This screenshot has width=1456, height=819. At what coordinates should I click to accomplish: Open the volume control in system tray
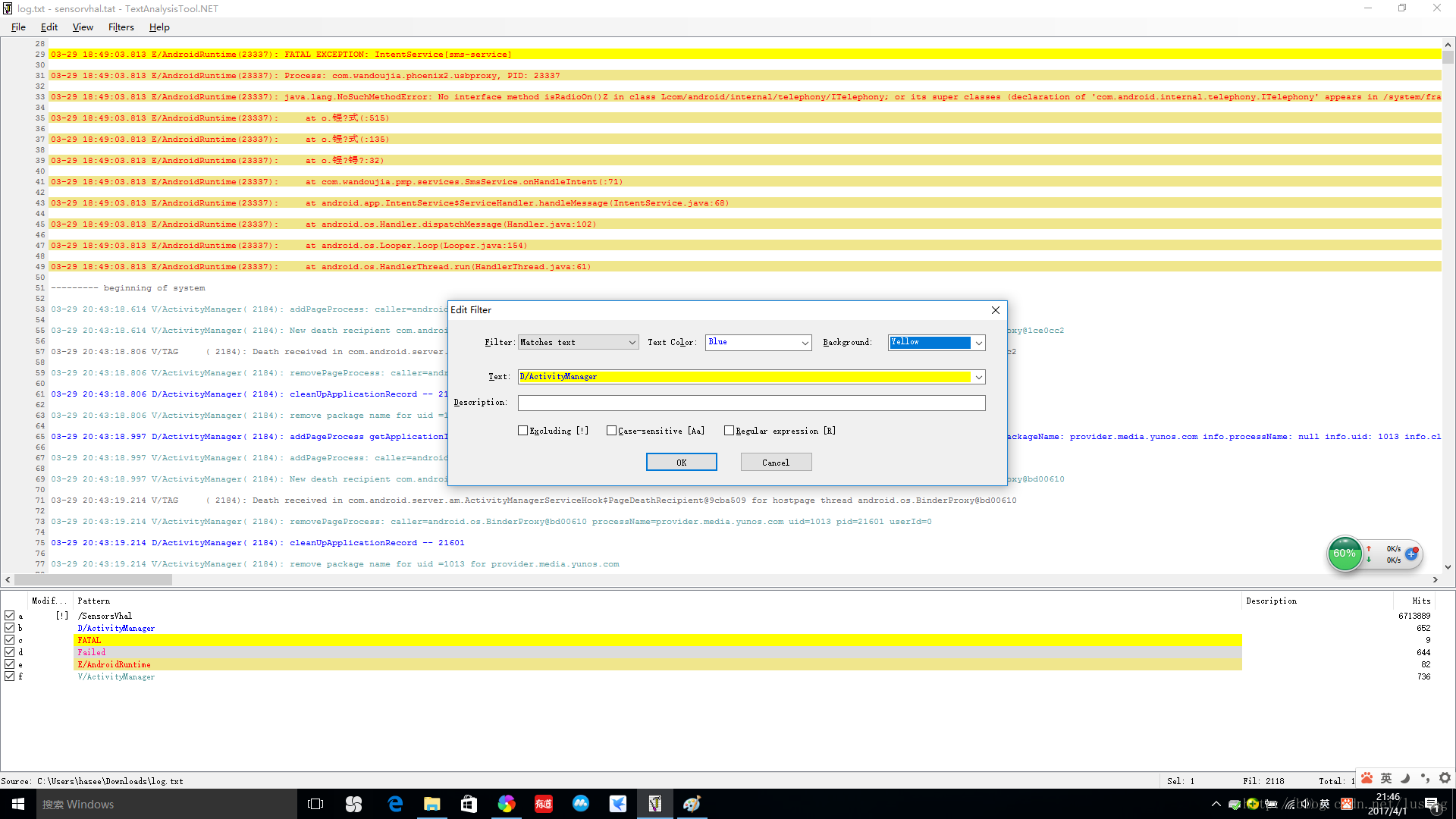pos(1307,804)
